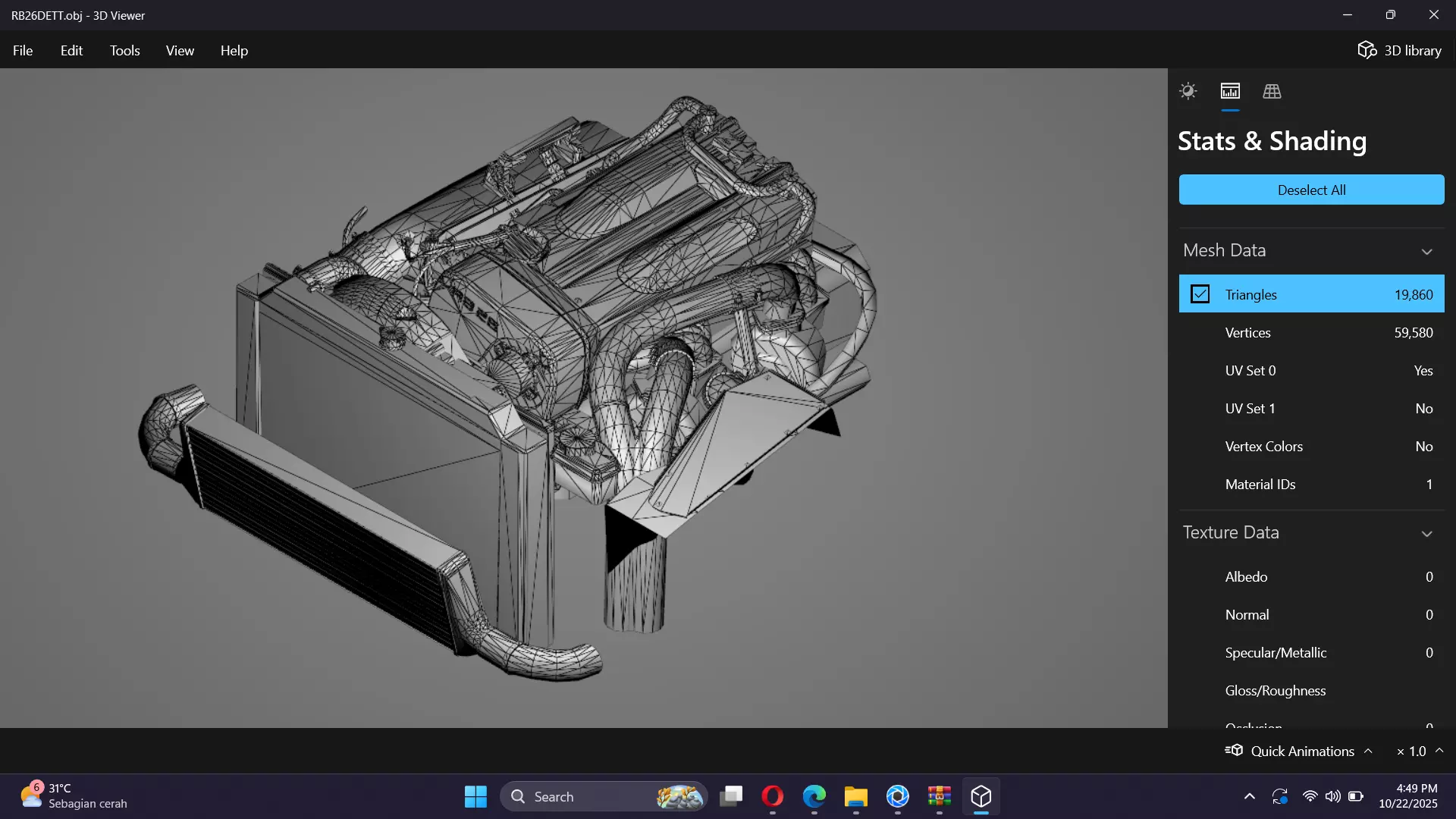Screen dimensions: 1456x819
Task: Open the File menu
Action: (x=23, y=50)
